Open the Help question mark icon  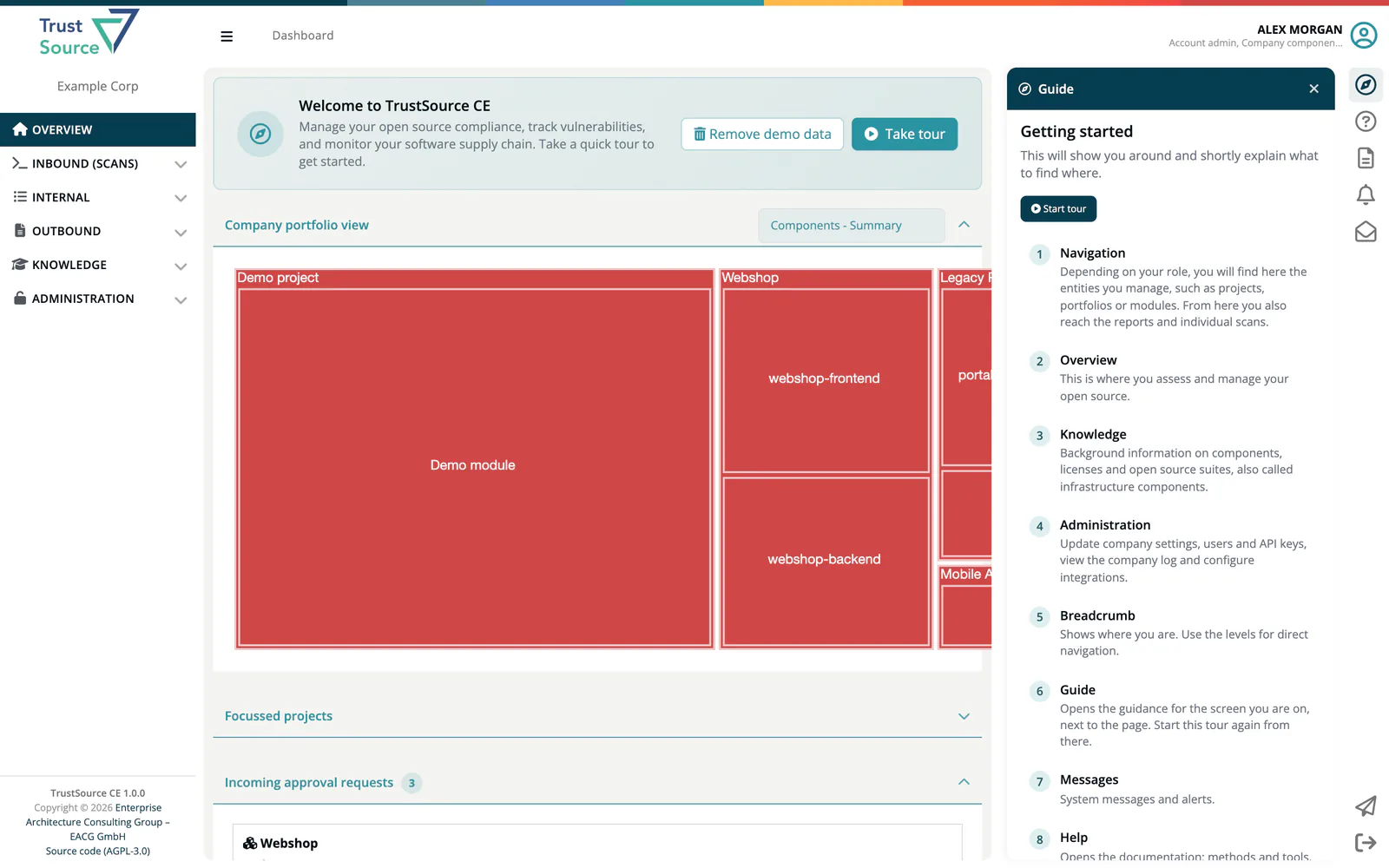click(x=1366, y=122)
